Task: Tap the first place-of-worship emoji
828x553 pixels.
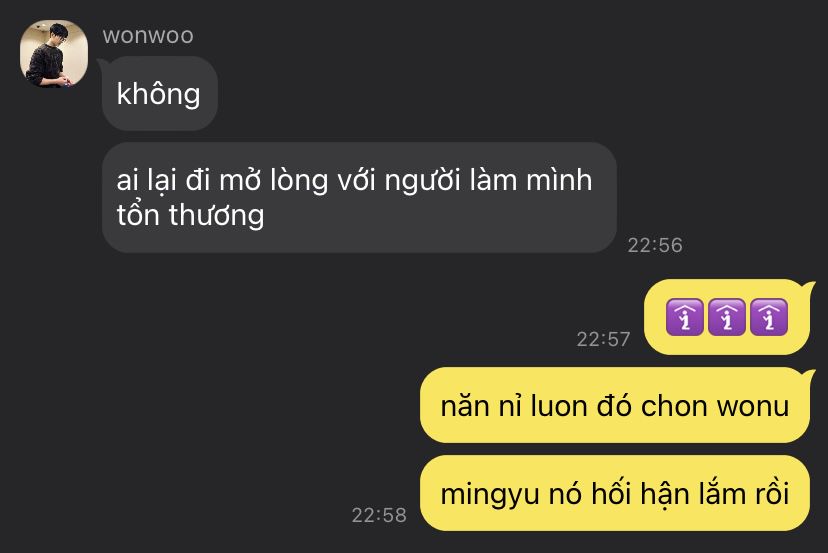Action: (685, 317)
